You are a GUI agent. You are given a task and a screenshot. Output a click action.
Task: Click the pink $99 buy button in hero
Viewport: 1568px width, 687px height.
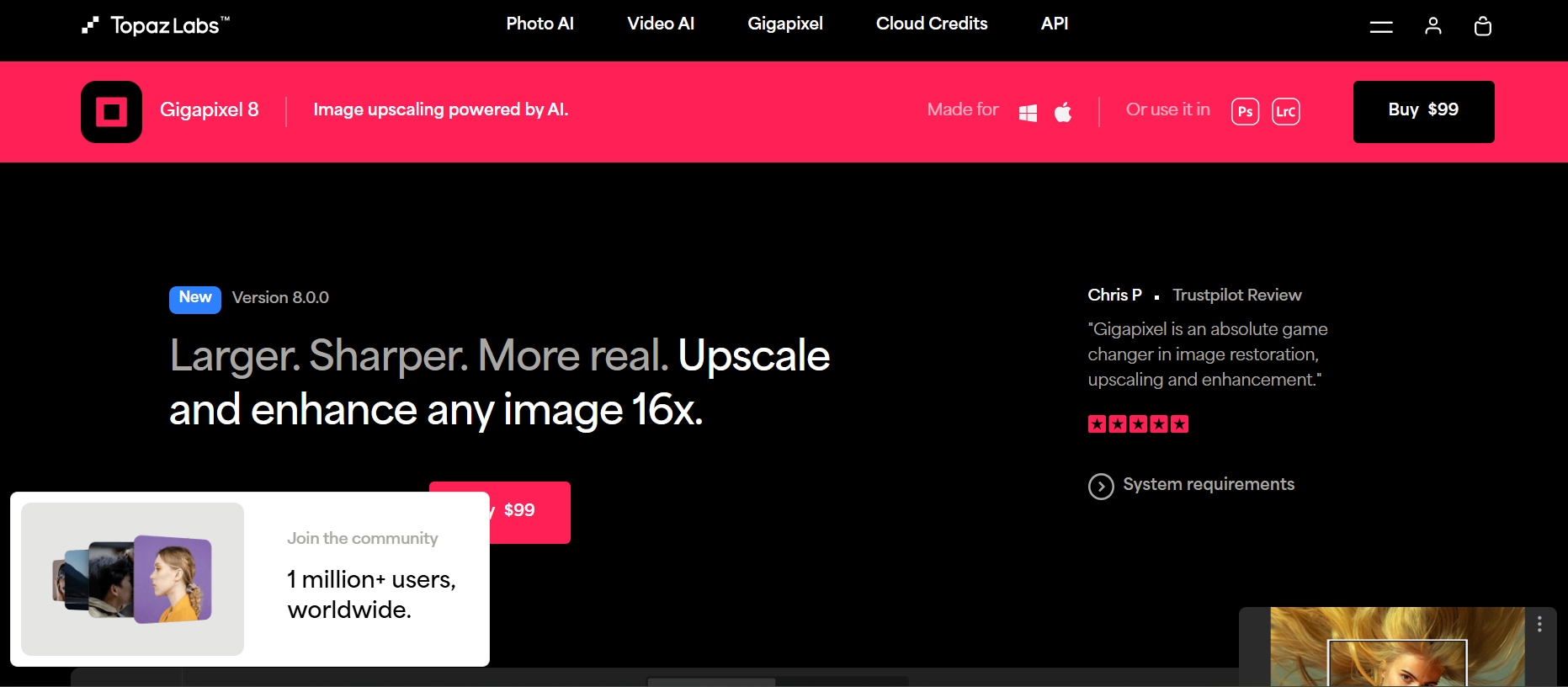coord(529,512)
